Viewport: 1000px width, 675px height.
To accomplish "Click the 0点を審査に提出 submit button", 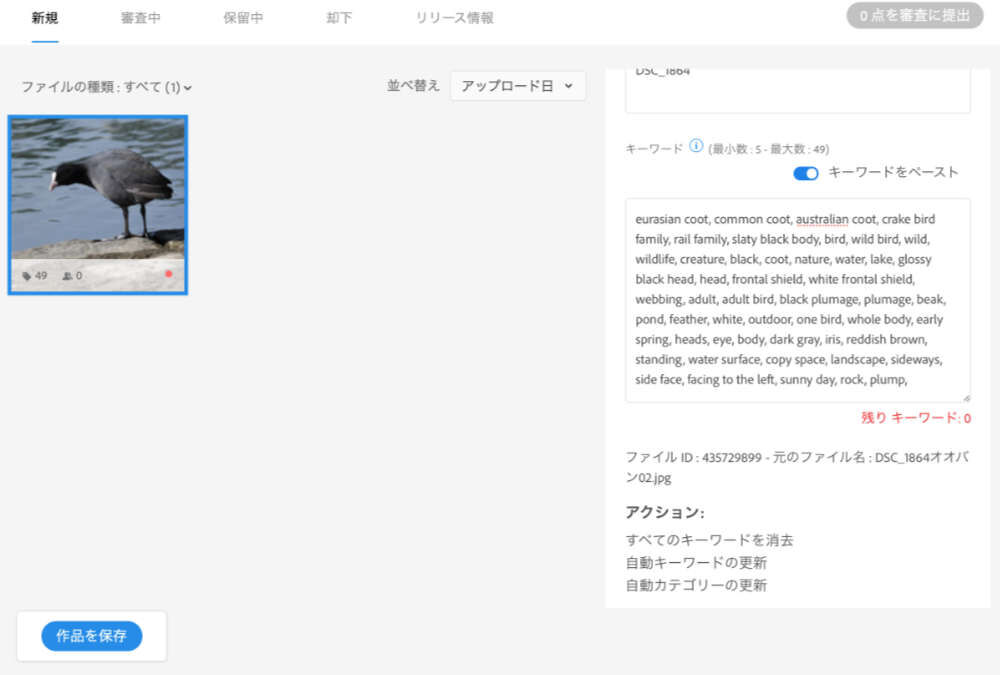I will tap(913, 16).
